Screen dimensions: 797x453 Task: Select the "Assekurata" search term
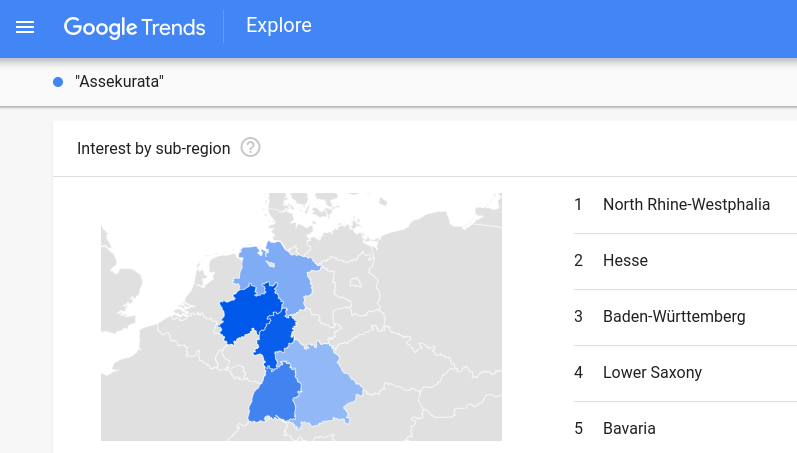click(x=119, y=82)
